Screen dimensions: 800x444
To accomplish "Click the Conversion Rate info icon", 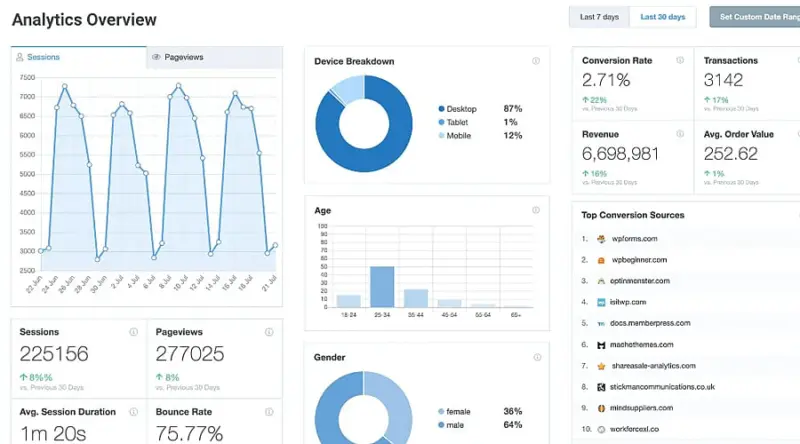I will point(680,60).
